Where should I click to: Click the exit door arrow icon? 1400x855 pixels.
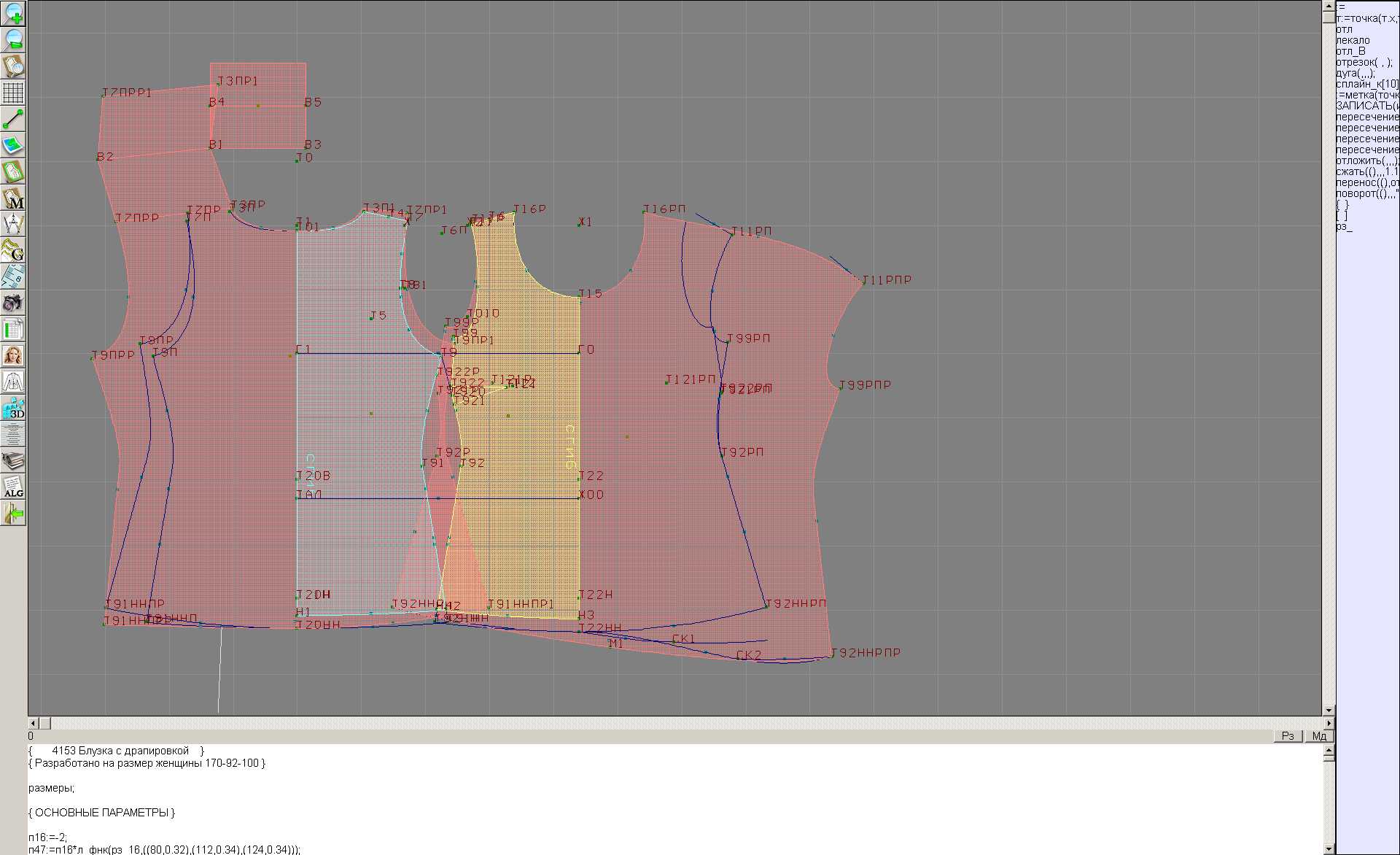pyautogui.click(x=13, y=514)
